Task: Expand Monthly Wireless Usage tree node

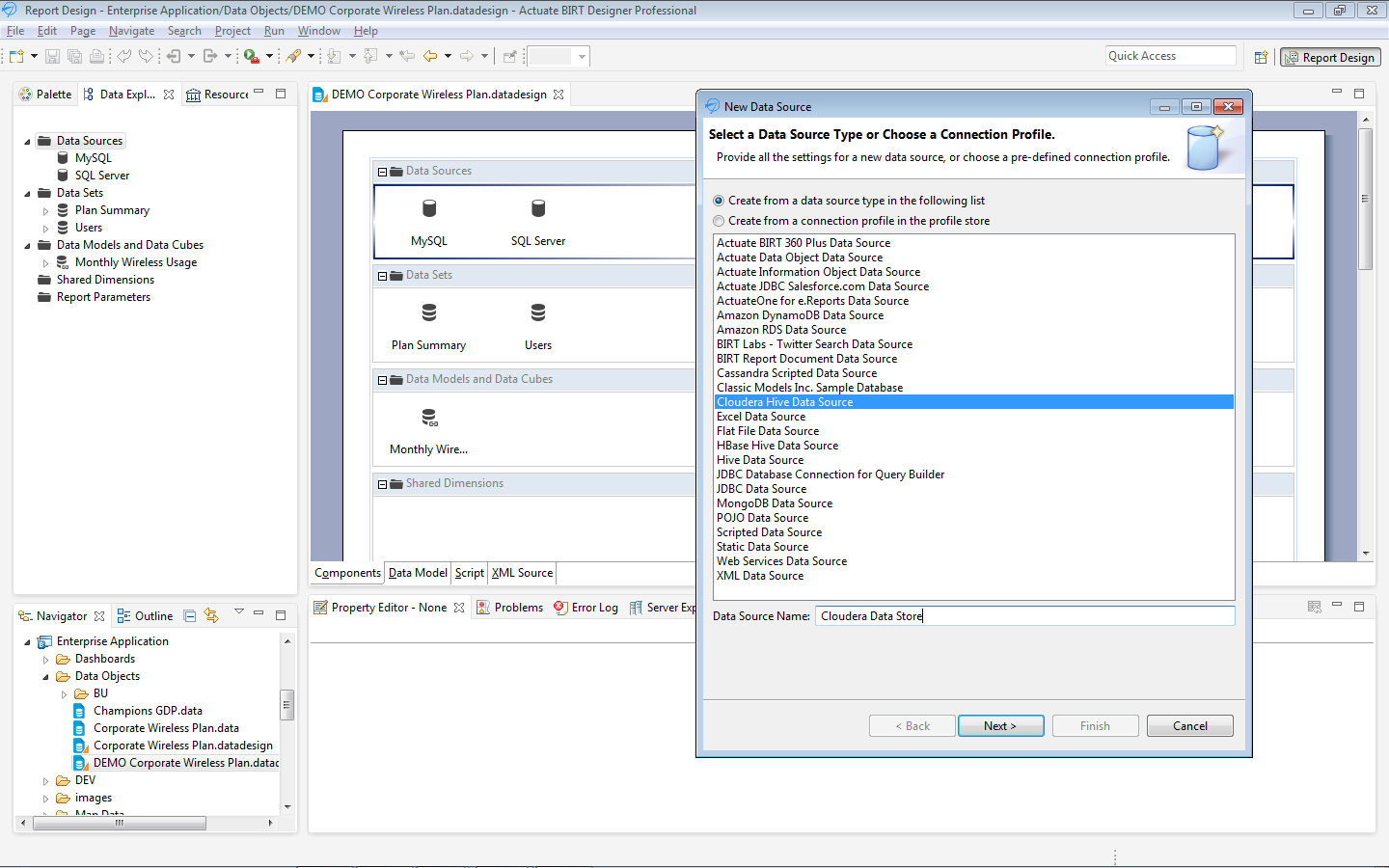Action: coord(45,263)
